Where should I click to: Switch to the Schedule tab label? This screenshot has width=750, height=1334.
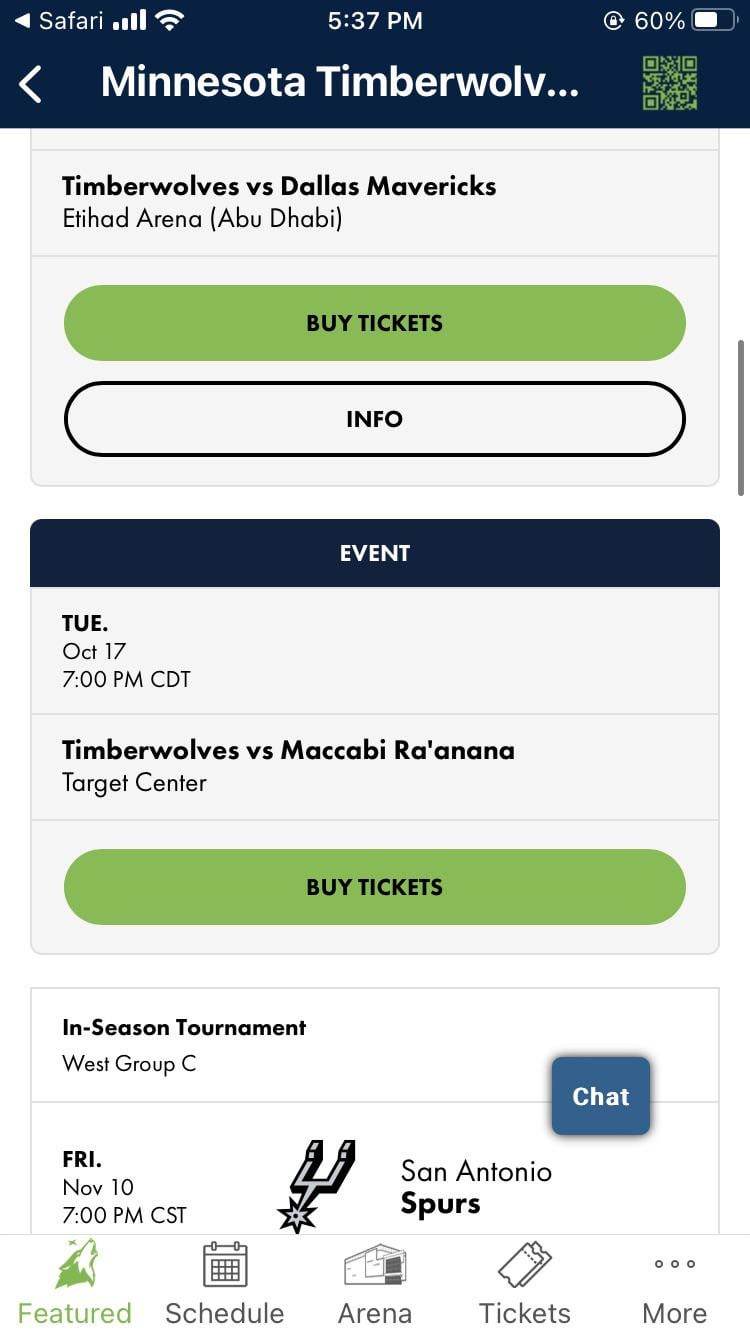click(225, 1312)
